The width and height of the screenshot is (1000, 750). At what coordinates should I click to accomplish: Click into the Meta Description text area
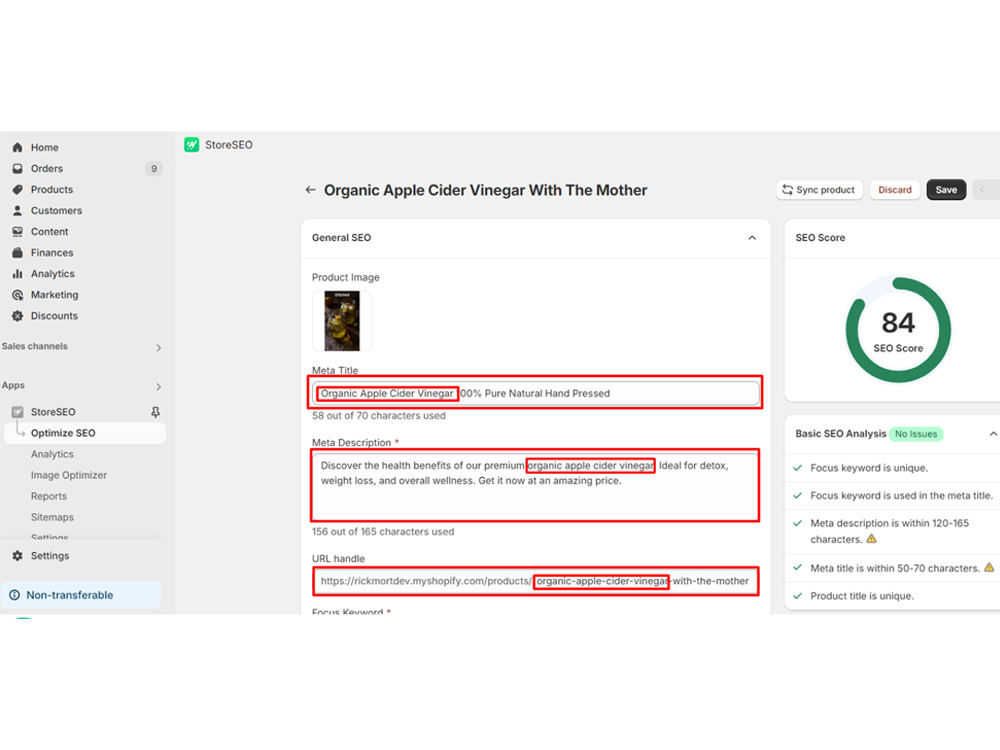[536, 486]
